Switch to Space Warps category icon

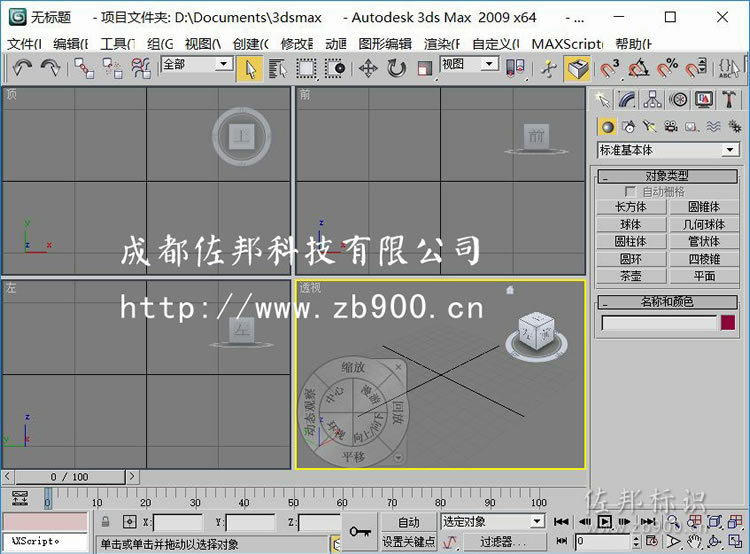pyautogui.click(x=713, y=127)
